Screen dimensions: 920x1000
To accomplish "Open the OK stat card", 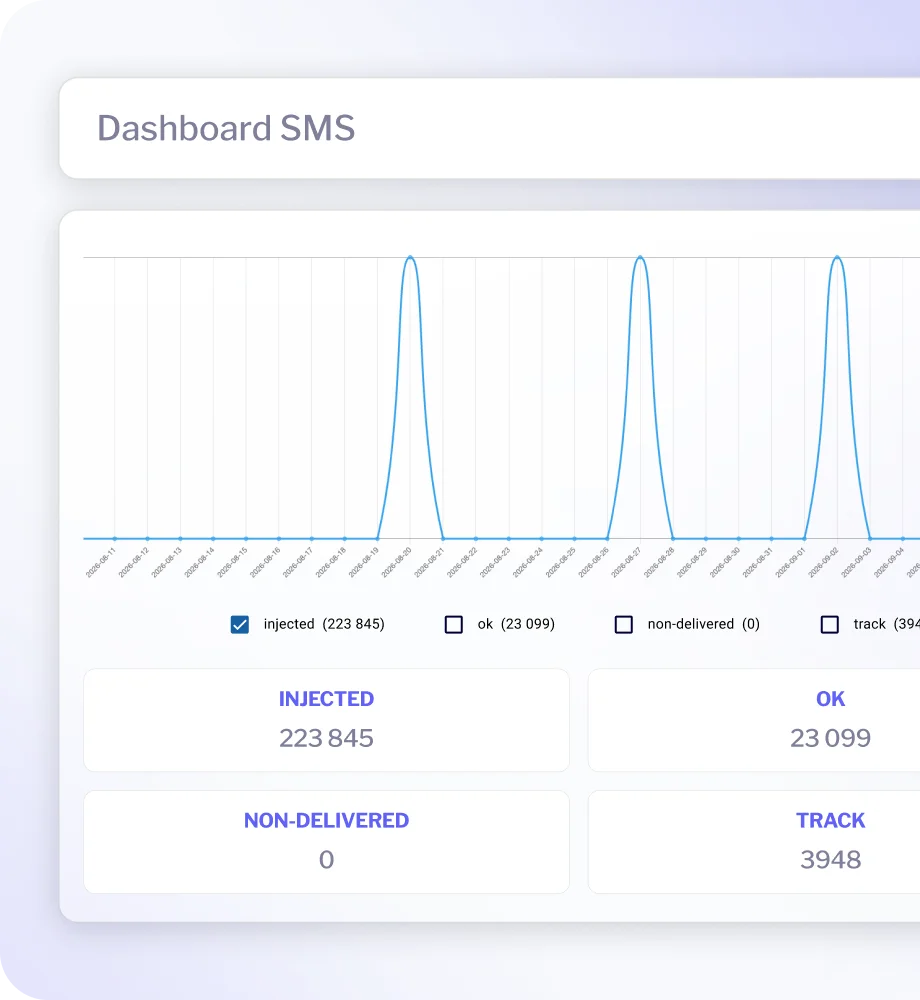I will coord(754,720).
